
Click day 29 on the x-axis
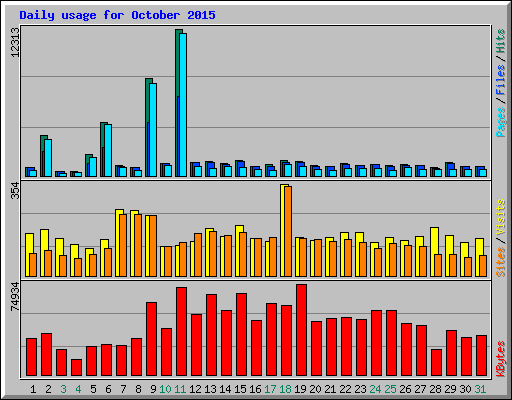click(450, 389)
